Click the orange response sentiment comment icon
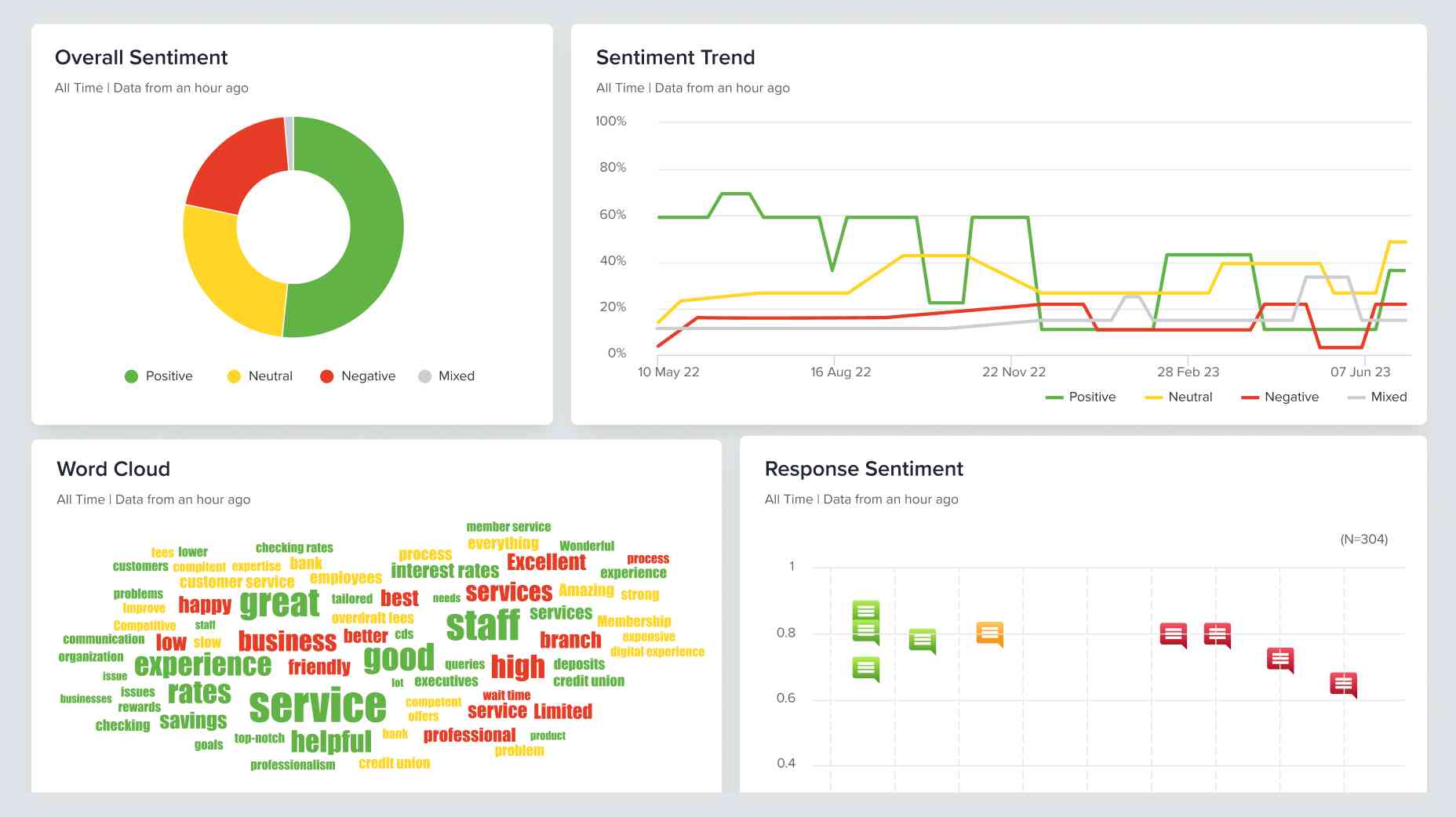Viewport: 1456px width, 817px height. [989, 634]
